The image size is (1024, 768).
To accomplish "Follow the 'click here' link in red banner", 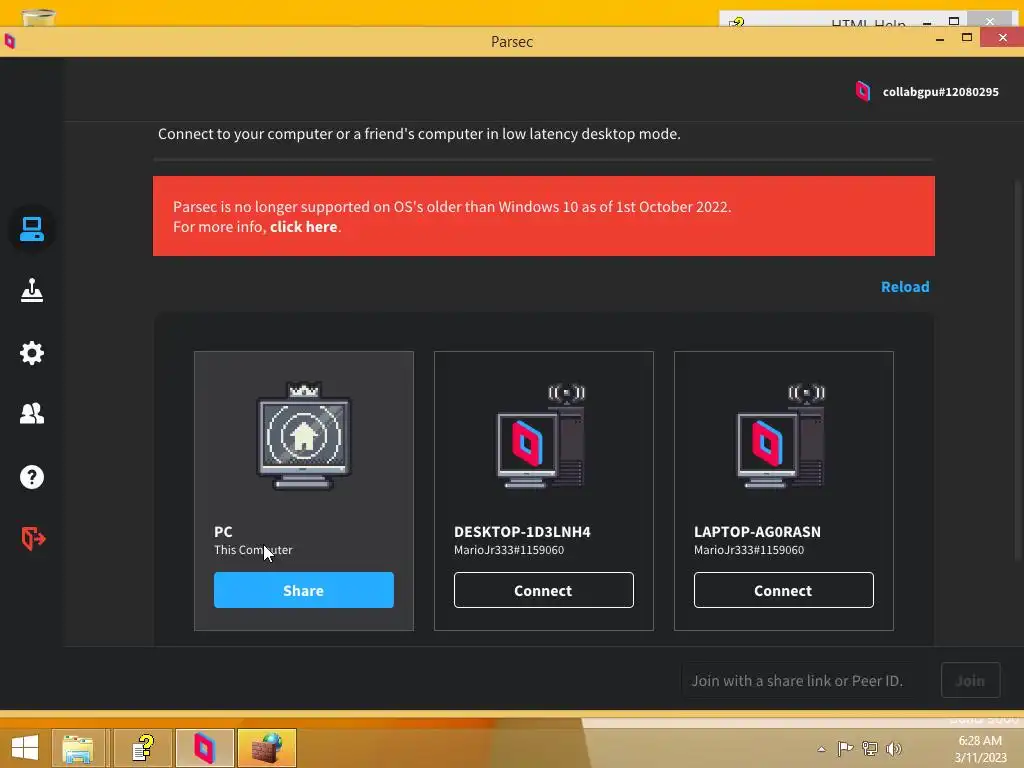I will pyautogui.click(x=304, y=227).
